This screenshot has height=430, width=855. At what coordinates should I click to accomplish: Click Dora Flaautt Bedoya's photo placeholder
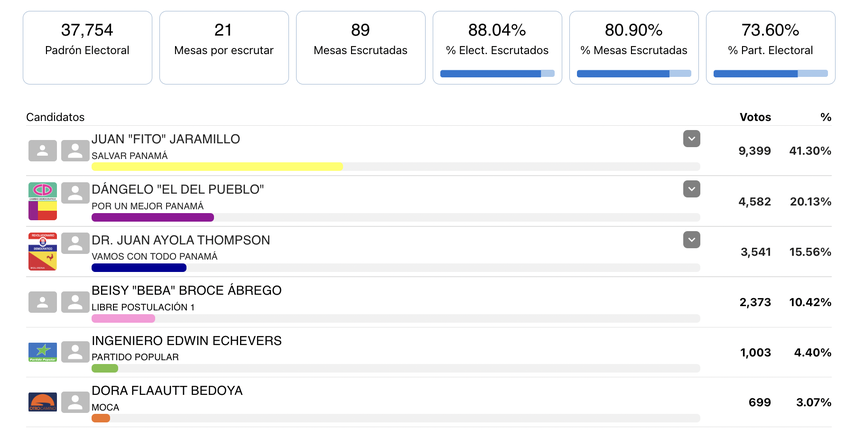click(75, 402)
